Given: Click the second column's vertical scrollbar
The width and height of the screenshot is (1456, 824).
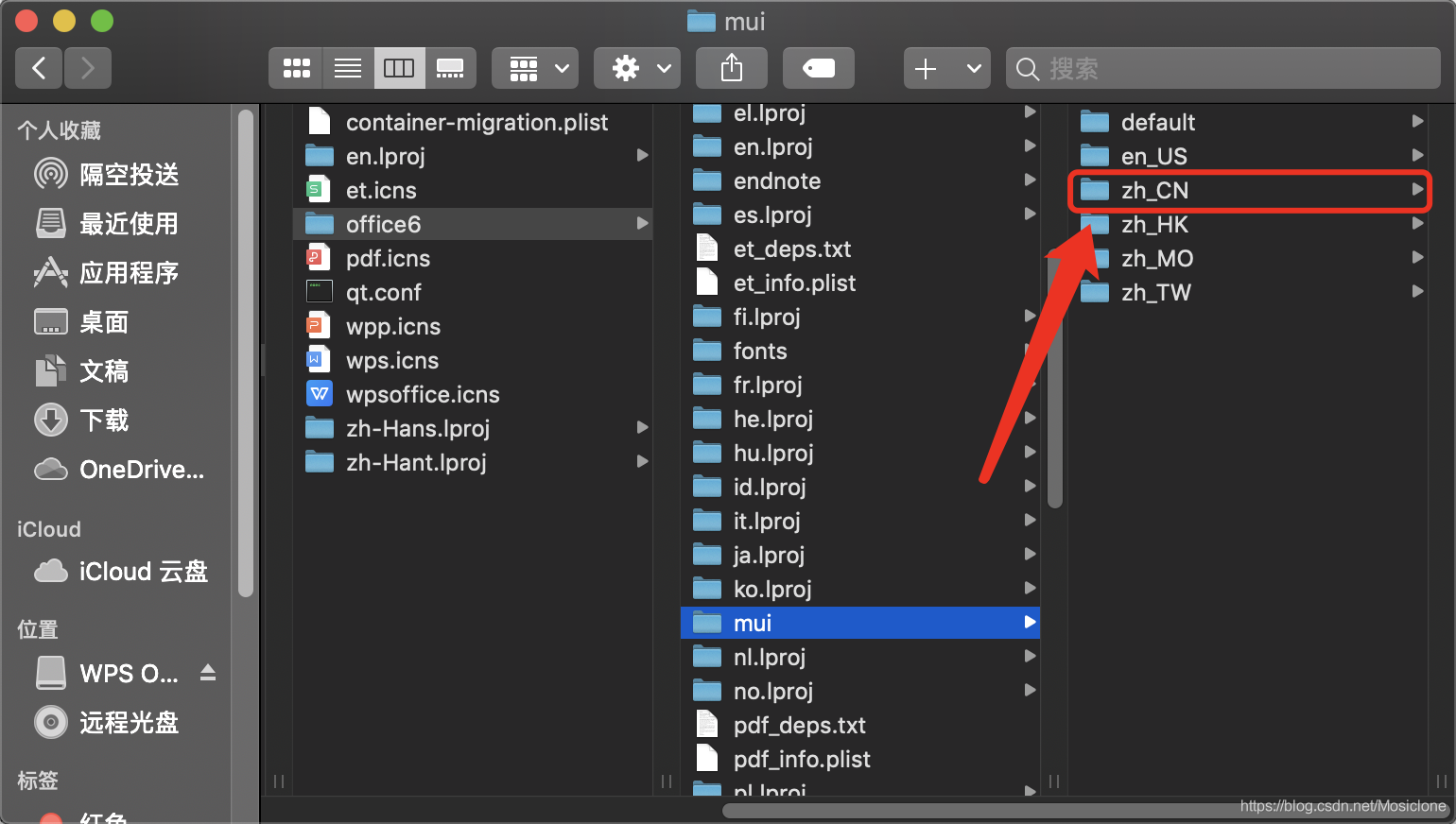Looking at the screenshot, I should [1055, 378].
